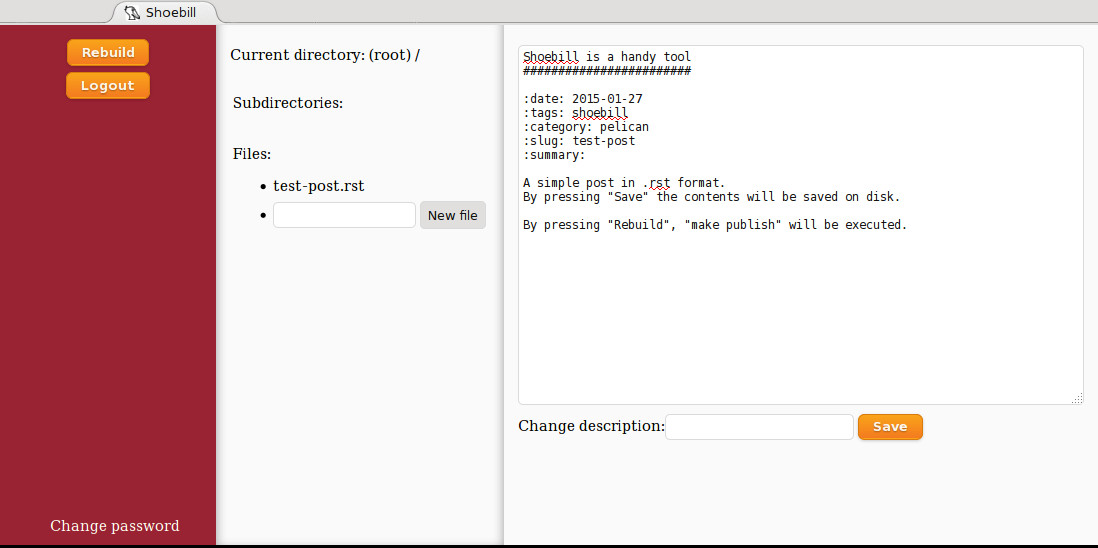The height and width of the screenshot is (548, 1098).
Task: Save the file with the Save button
Action: point(890,427)
